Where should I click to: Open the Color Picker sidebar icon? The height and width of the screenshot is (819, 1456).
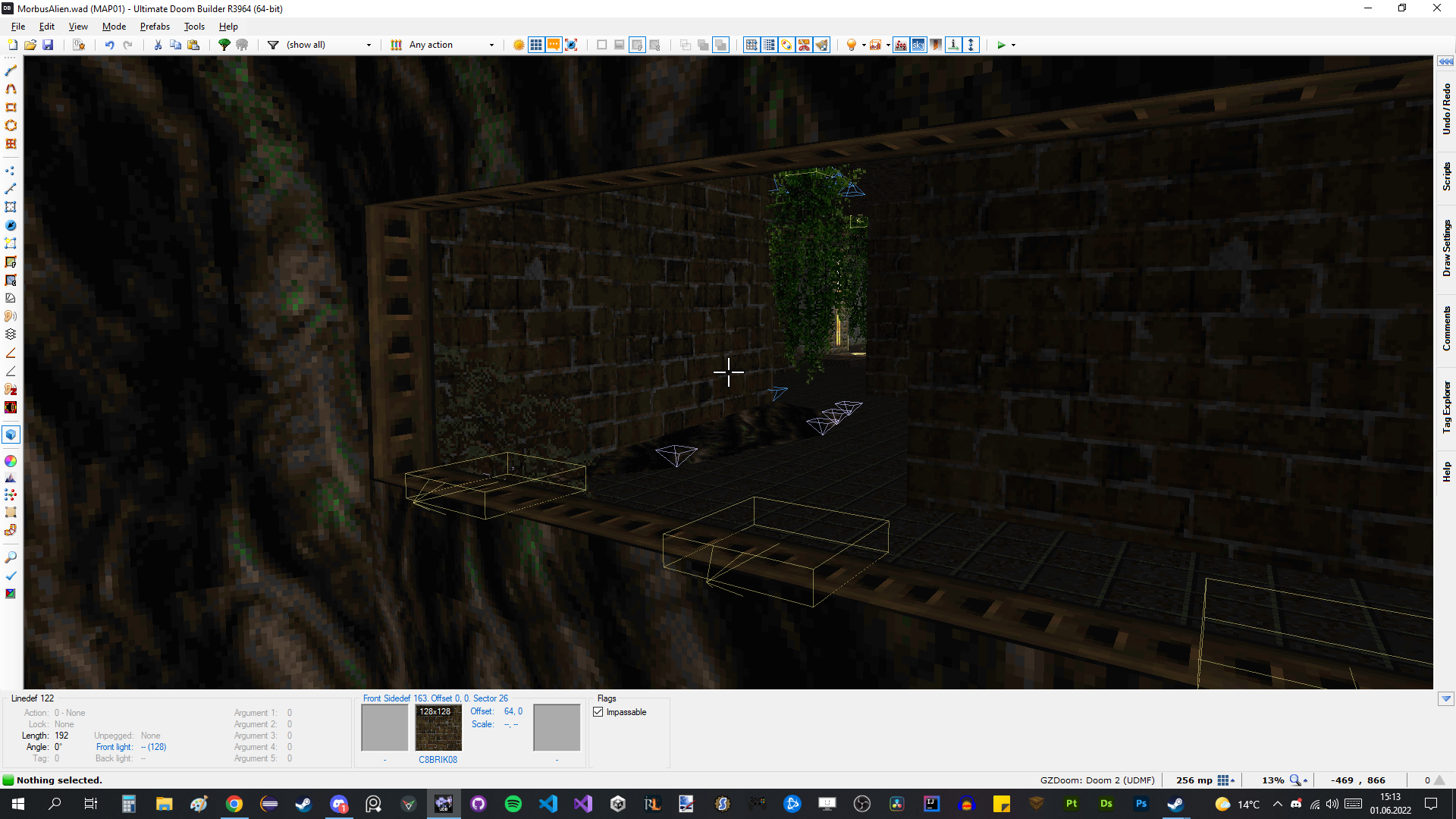point(11,461)
